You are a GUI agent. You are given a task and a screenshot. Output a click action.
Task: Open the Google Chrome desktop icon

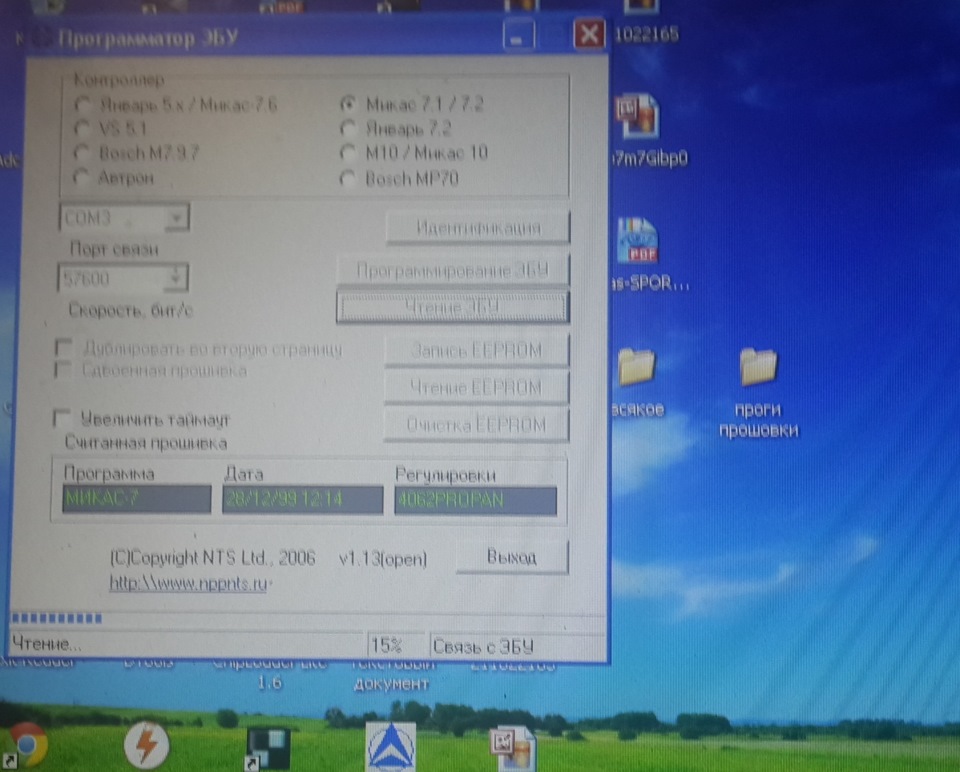(24, 745)
